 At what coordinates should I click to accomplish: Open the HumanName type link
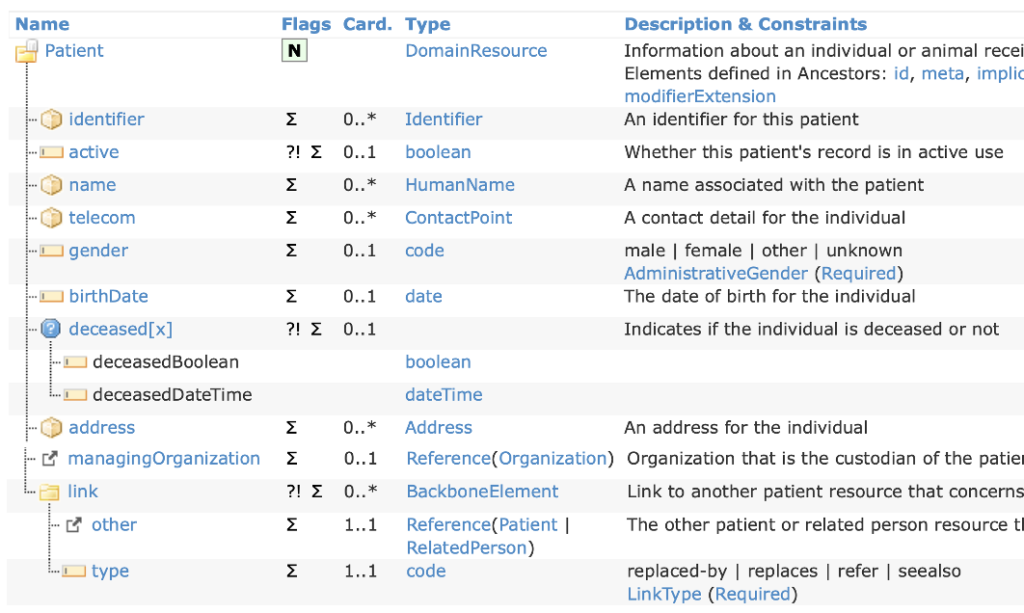[x=458, y=184]
